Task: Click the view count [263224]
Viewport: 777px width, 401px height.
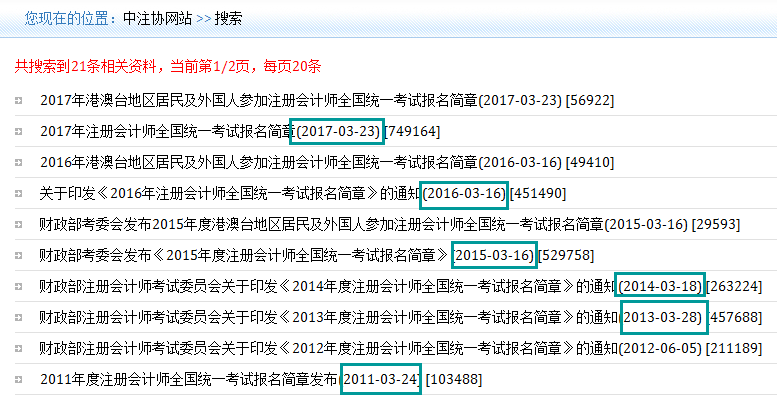Action: coord(734,286)
